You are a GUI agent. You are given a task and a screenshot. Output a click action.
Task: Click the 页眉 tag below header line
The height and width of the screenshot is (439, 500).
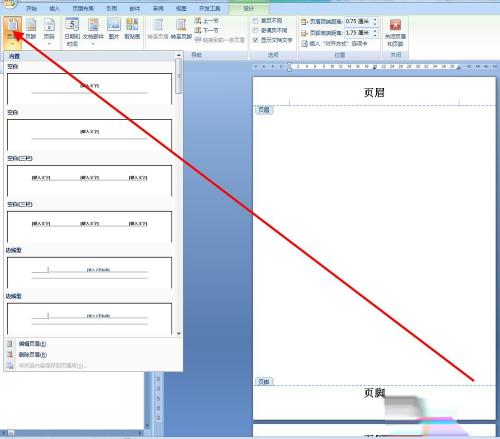(x=264, y=110)
